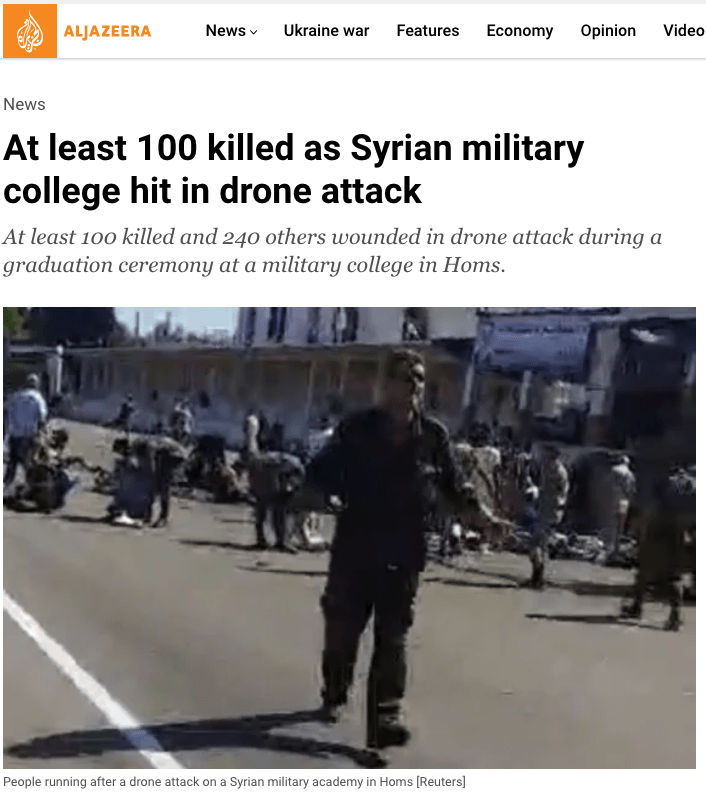The height and width of the screenshot is (798, 706).
Task: Open the drone attack article photo
Action: (x=349, y=537)
